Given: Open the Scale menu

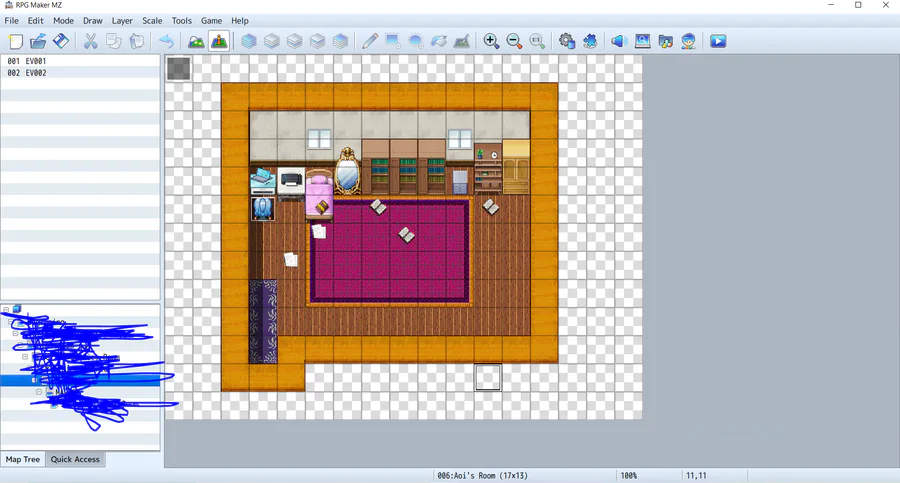Looking at the screenshot, I should point(152,21).
